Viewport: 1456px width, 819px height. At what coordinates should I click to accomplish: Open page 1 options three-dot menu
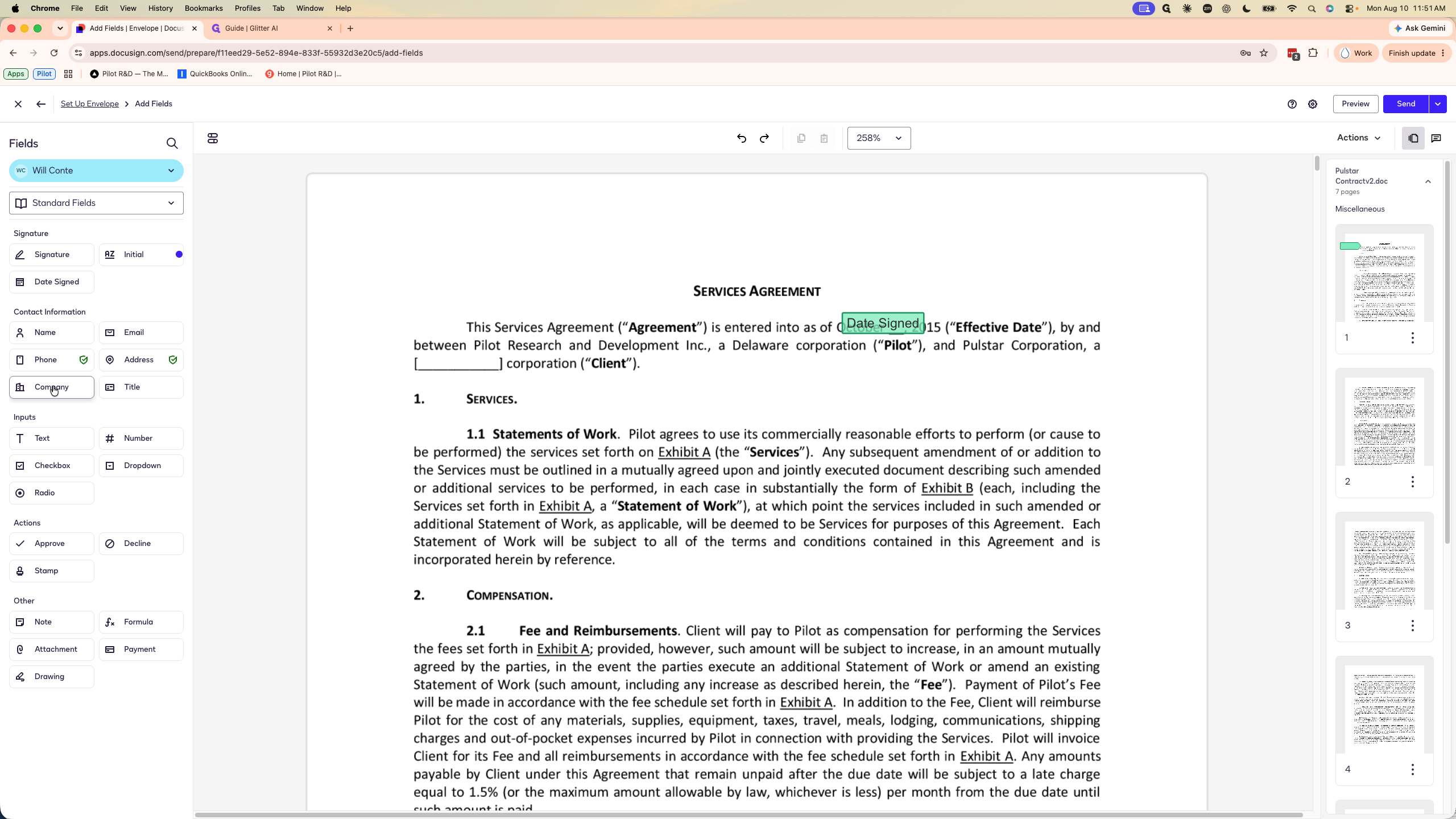[x=1413, y=338]
